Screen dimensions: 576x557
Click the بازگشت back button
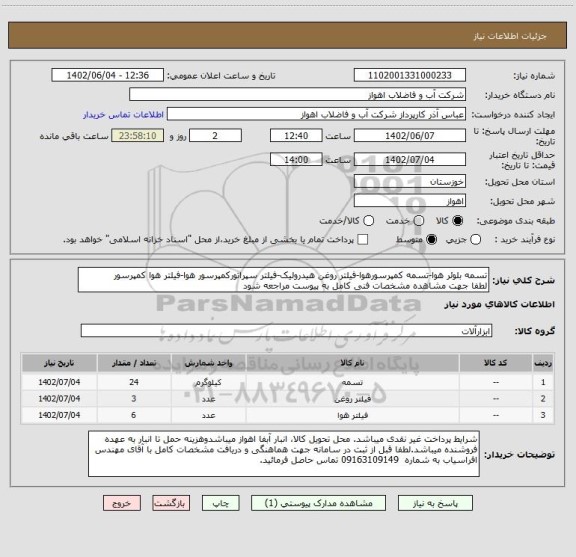(171, 503)
